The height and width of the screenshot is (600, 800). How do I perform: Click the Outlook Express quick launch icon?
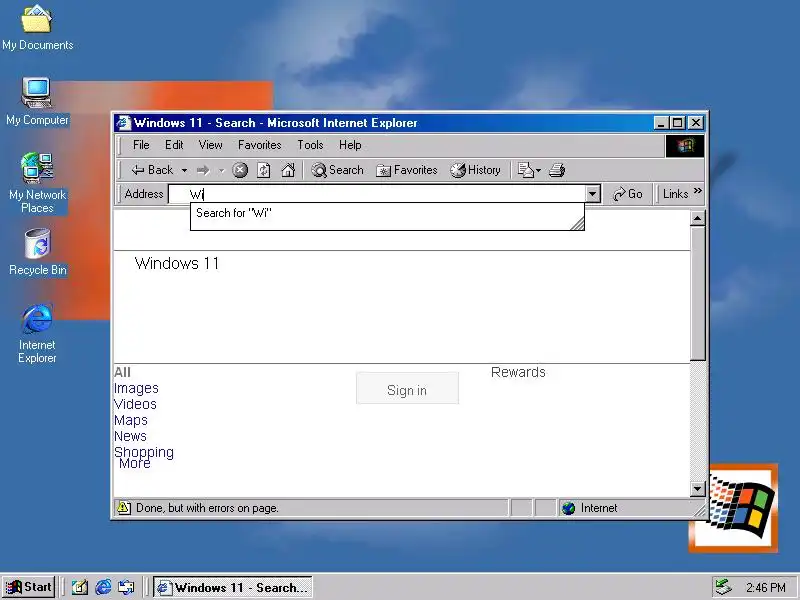(126, 587)
